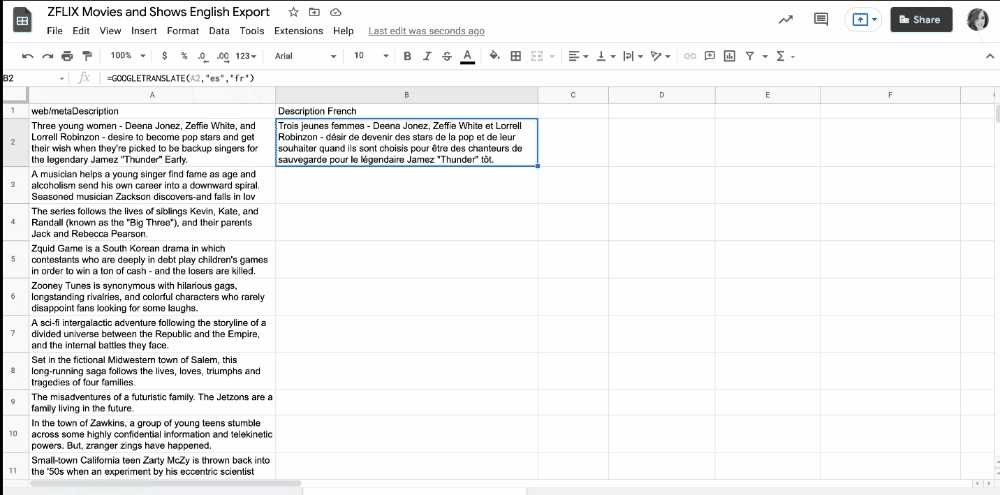Screen dimensions: 1000x495
Task: Insert a comment via toolbar icon
Action: (x=709, y=56)
